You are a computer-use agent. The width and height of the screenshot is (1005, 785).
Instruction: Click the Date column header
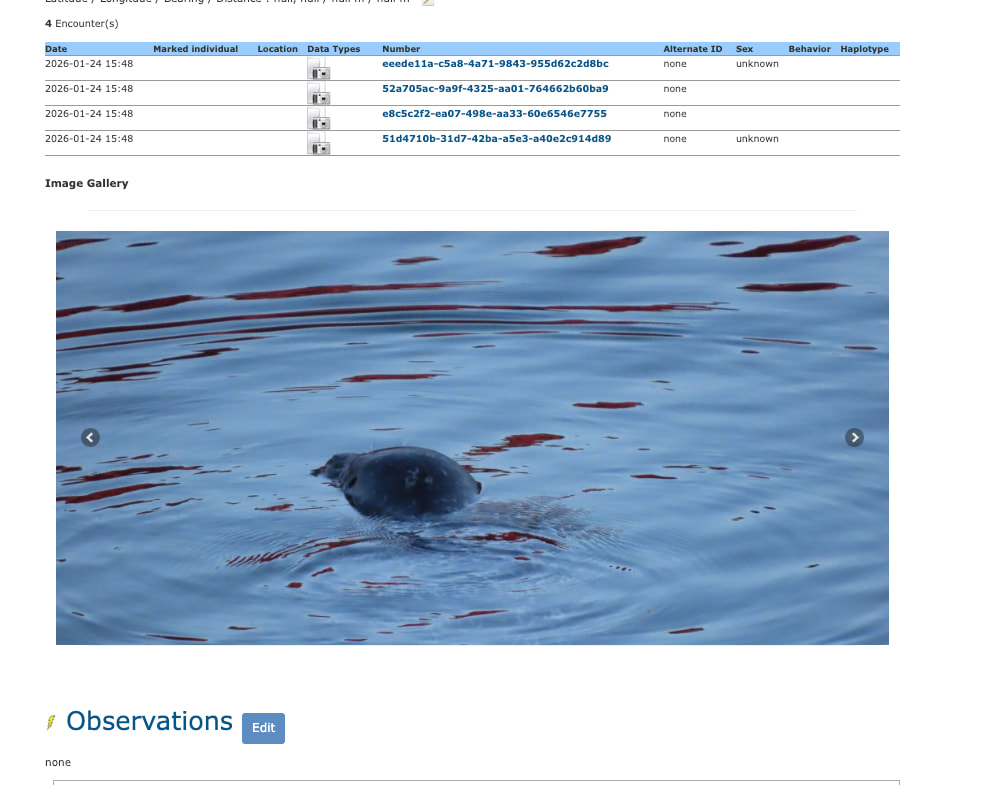click(x=56, y=49)
